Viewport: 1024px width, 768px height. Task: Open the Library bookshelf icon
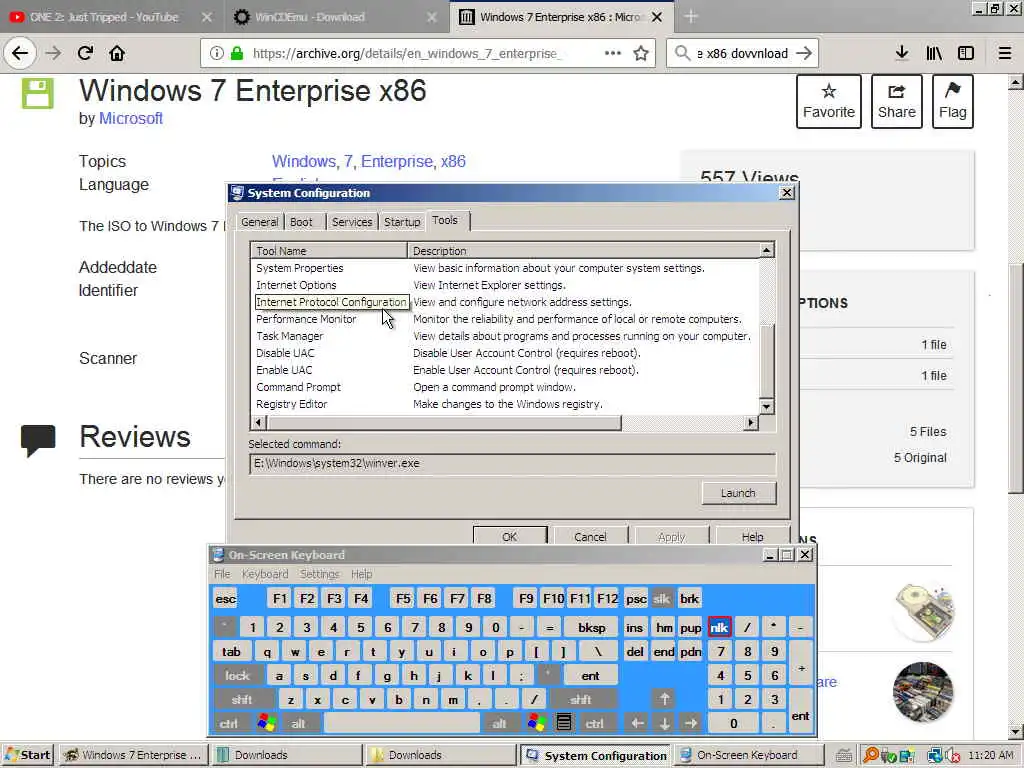click(934, 53)
